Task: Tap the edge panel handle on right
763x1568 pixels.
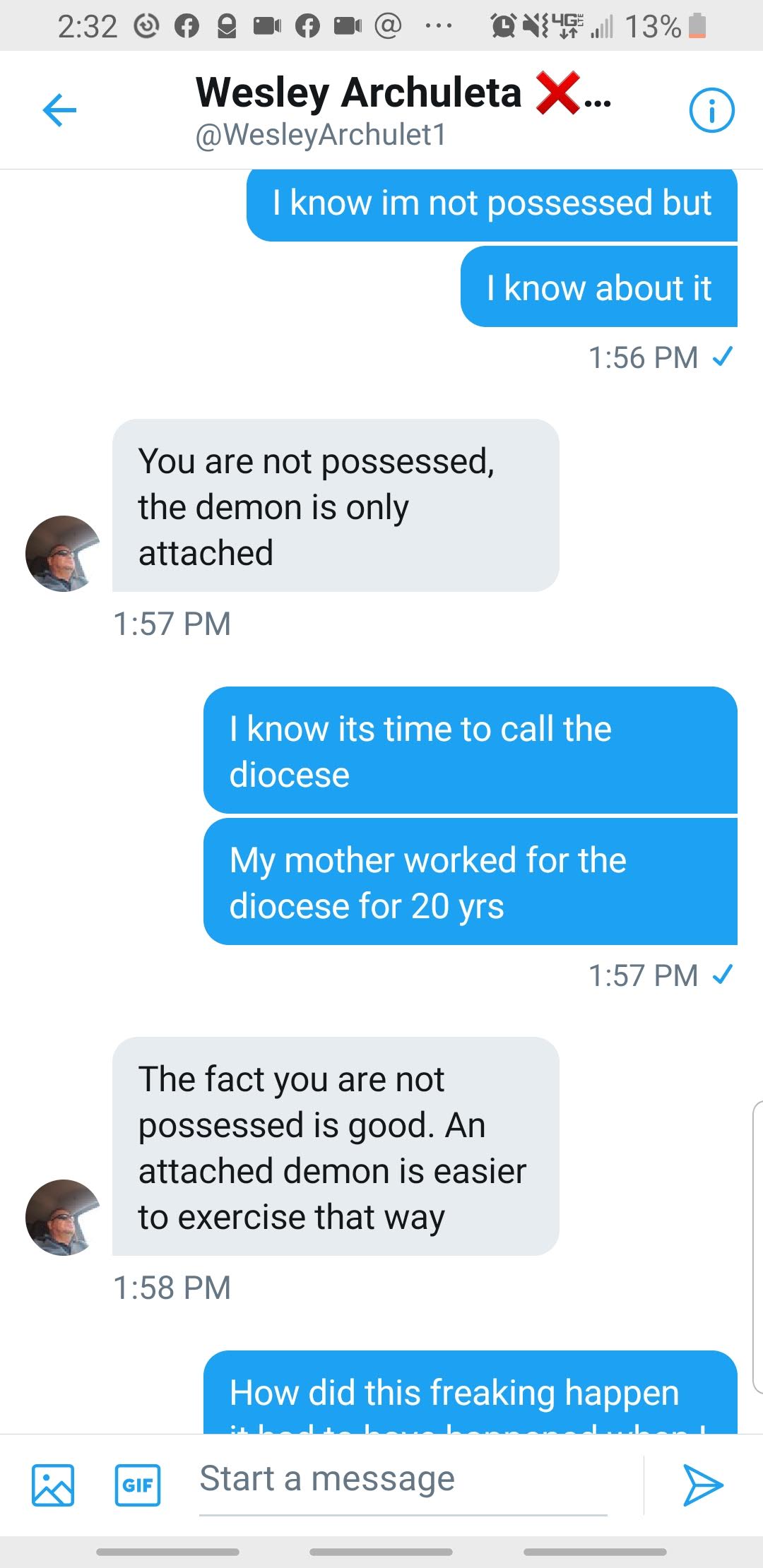Action: pyautogui.click(x=757, y=1247)
